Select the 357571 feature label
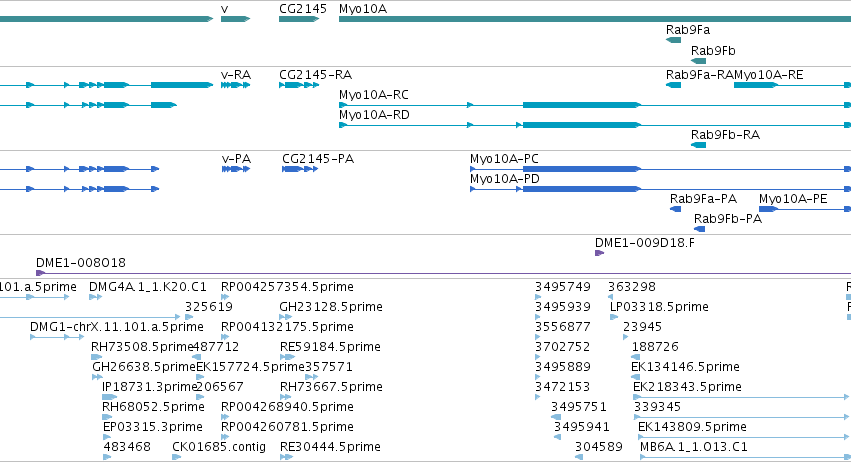The image size is (851, 462). (x=329, y=368)
